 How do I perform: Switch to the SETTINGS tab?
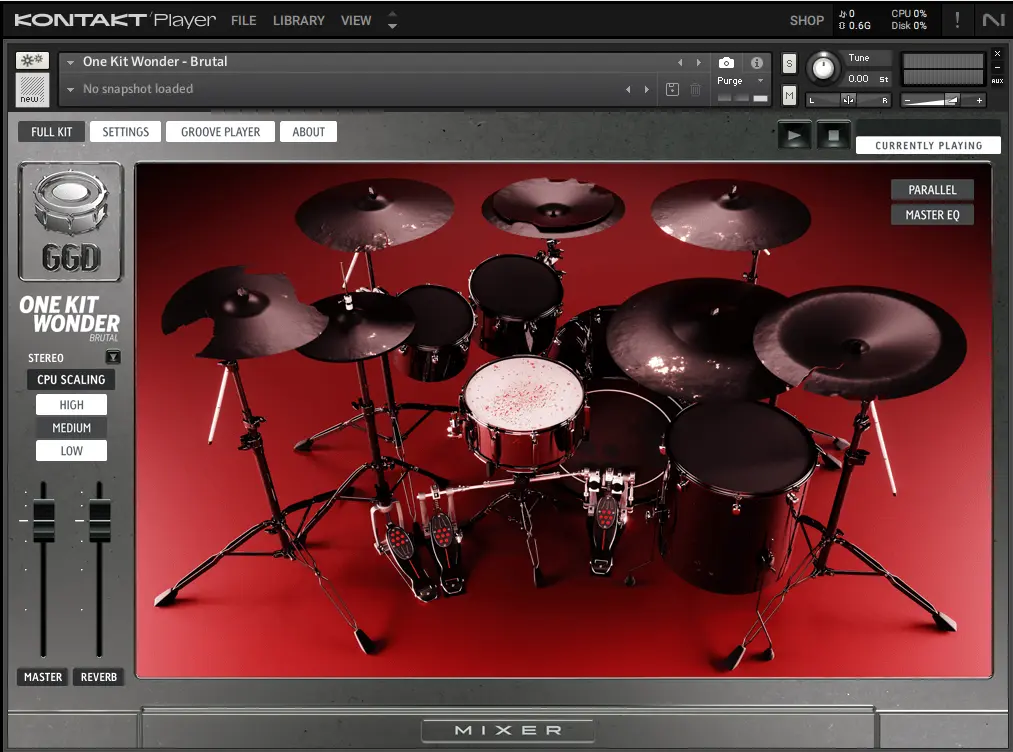125,132
